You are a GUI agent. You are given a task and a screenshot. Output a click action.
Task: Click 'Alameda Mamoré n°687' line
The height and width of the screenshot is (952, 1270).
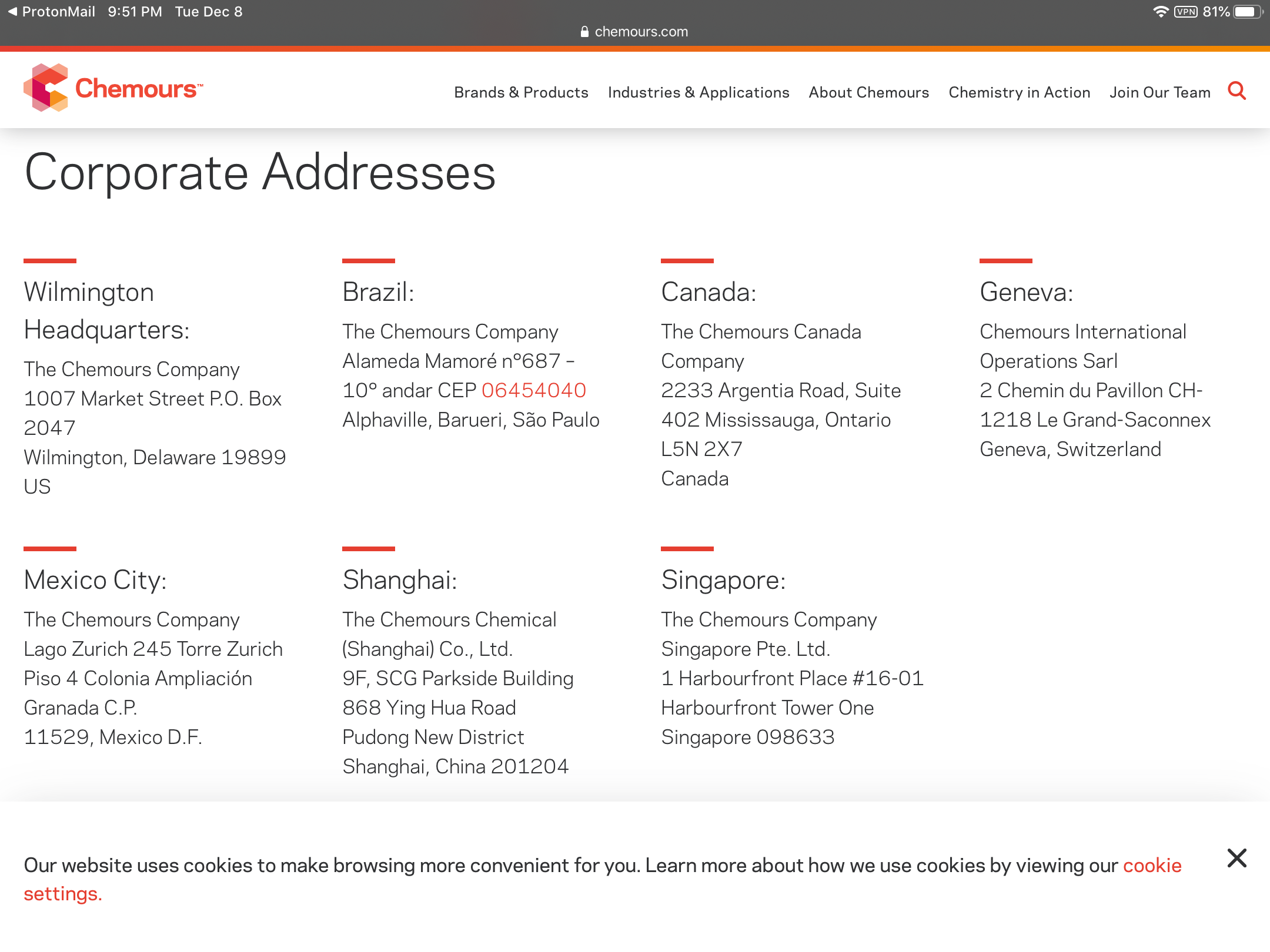coord(459,361)
